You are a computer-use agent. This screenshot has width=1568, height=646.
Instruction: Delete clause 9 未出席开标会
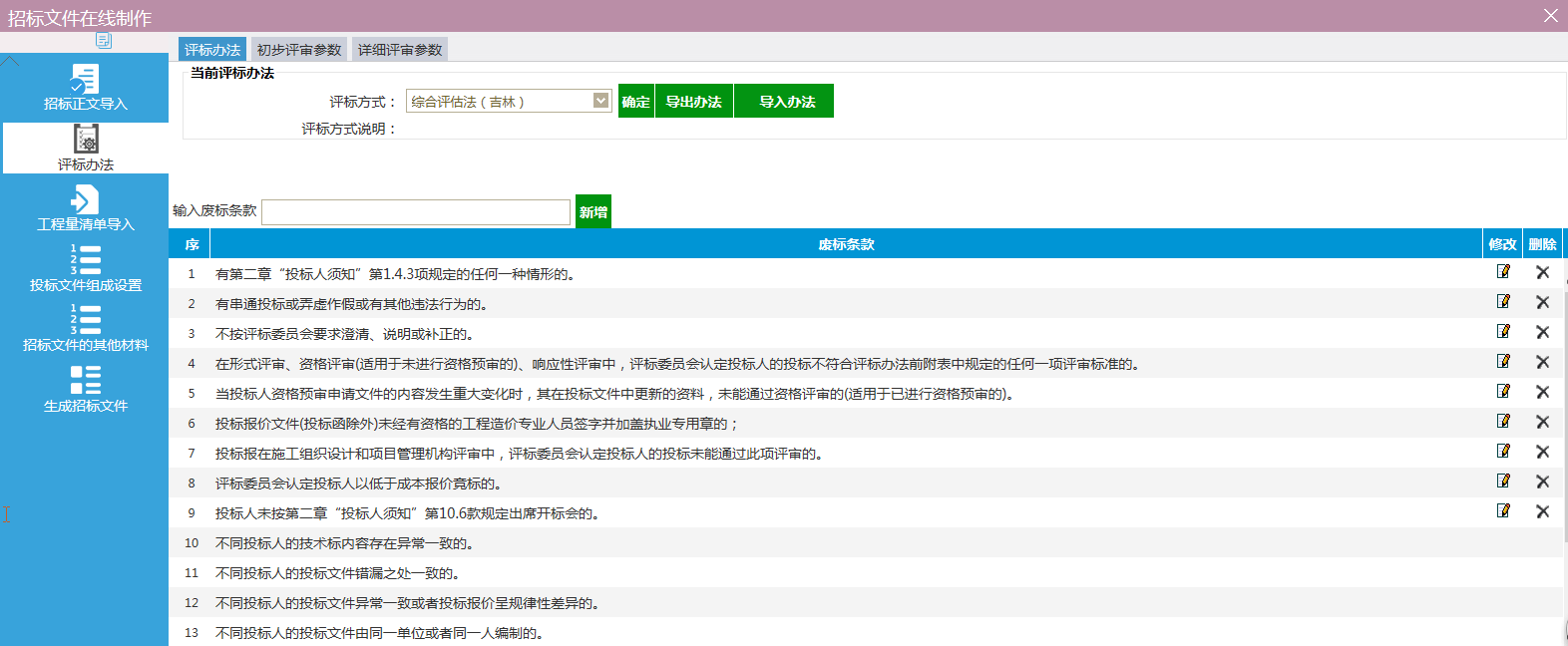1542,511
